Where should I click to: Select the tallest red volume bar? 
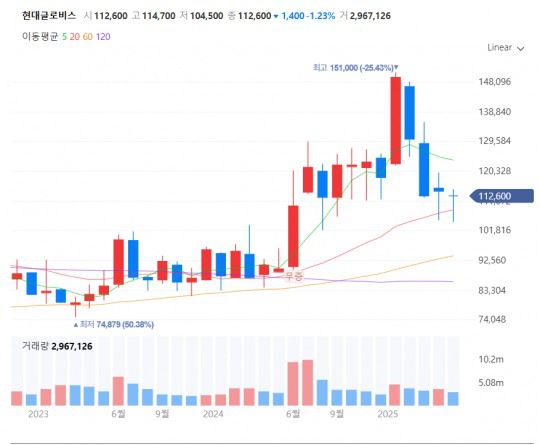(308, 382)
